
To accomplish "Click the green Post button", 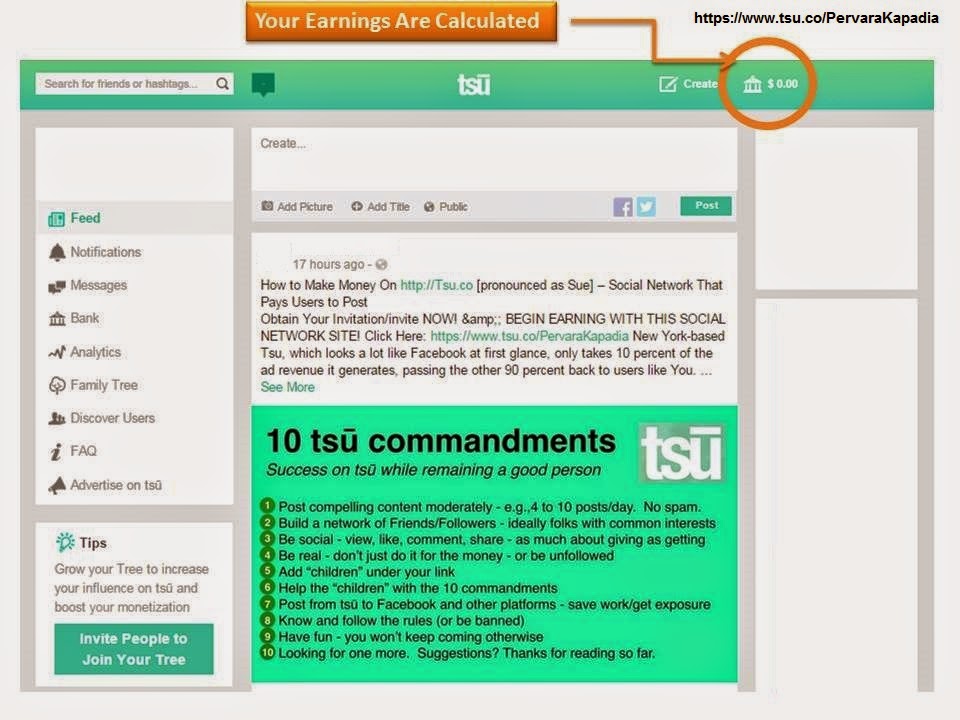I will point(706,206).
